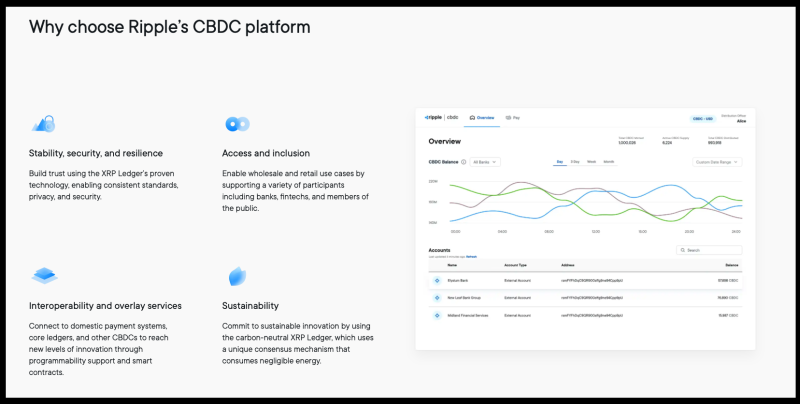Select the Week chart range tab

(591, 162)
